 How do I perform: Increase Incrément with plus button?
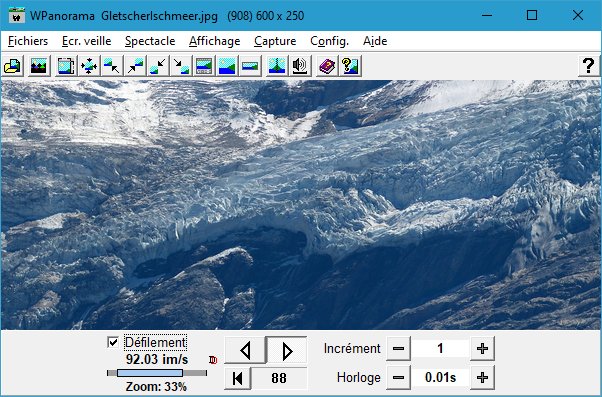[x=482, y=349]
